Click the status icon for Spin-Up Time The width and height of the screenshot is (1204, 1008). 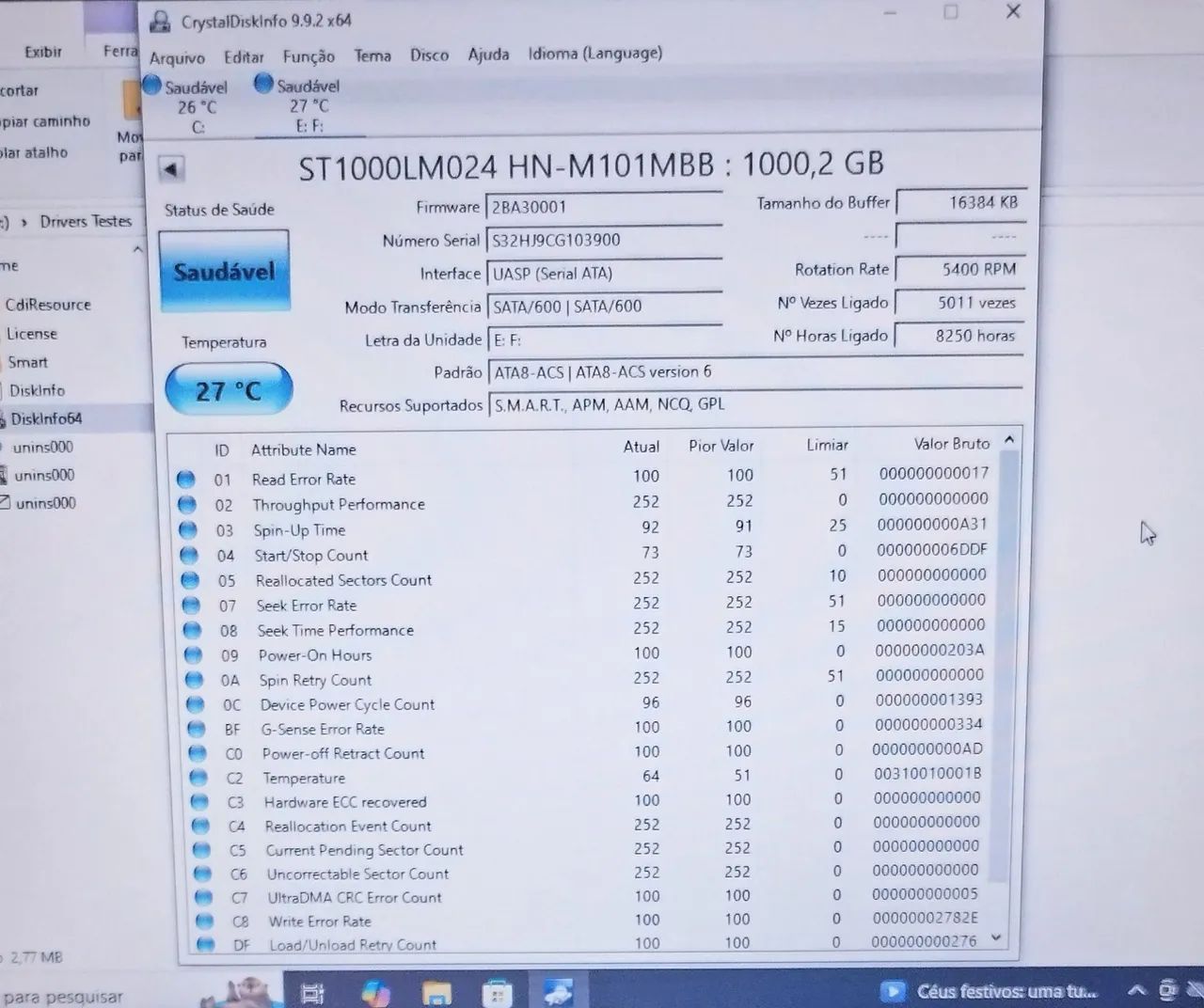188,530
